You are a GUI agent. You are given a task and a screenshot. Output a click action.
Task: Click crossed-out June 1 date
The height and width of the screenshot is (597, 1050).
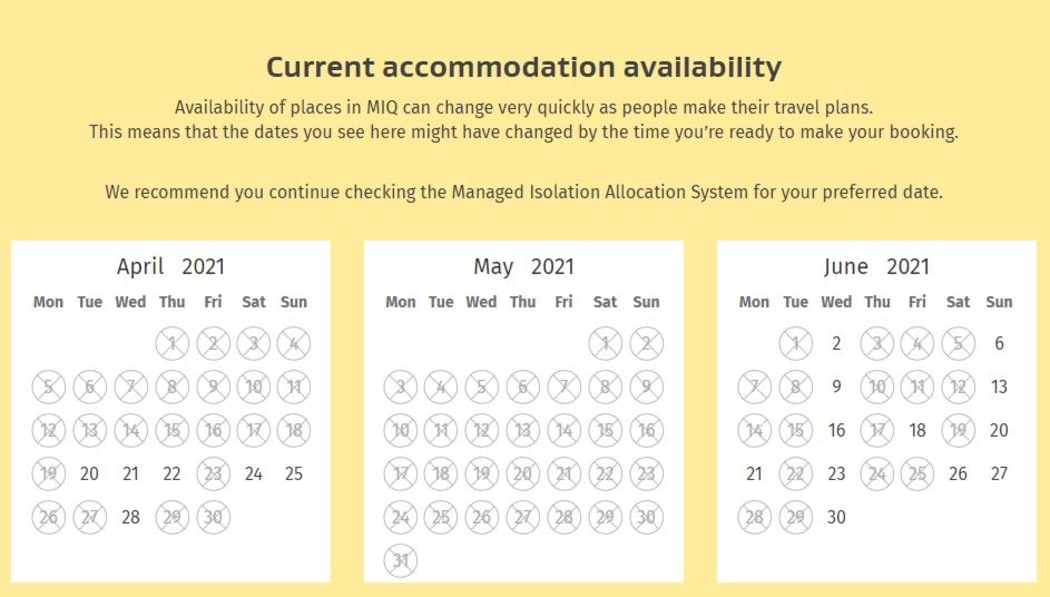(x=796, y=344)
